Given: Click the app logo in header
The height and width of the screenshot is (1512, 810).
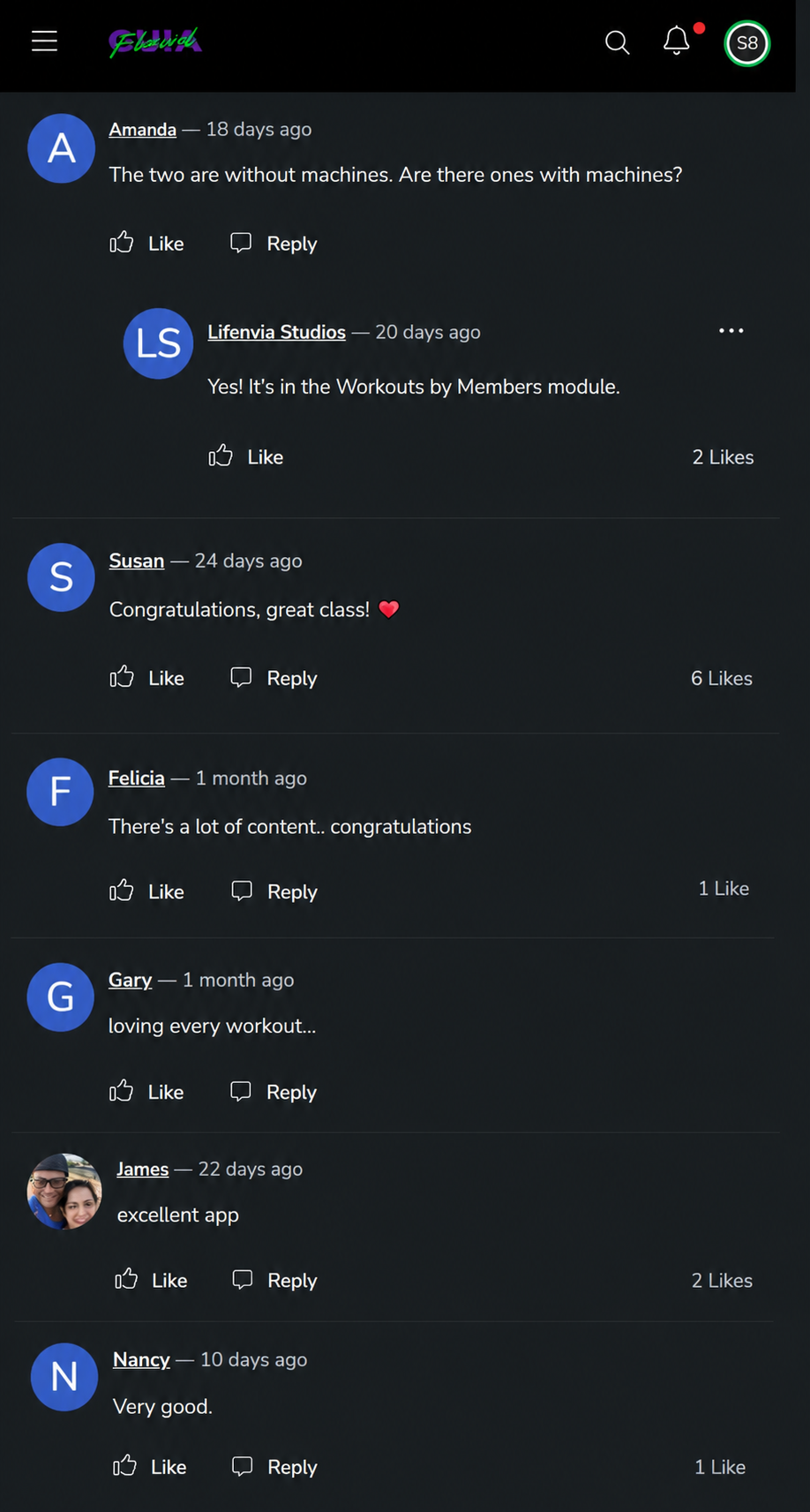Looking at the screenshot, I should tap(155, 41).
